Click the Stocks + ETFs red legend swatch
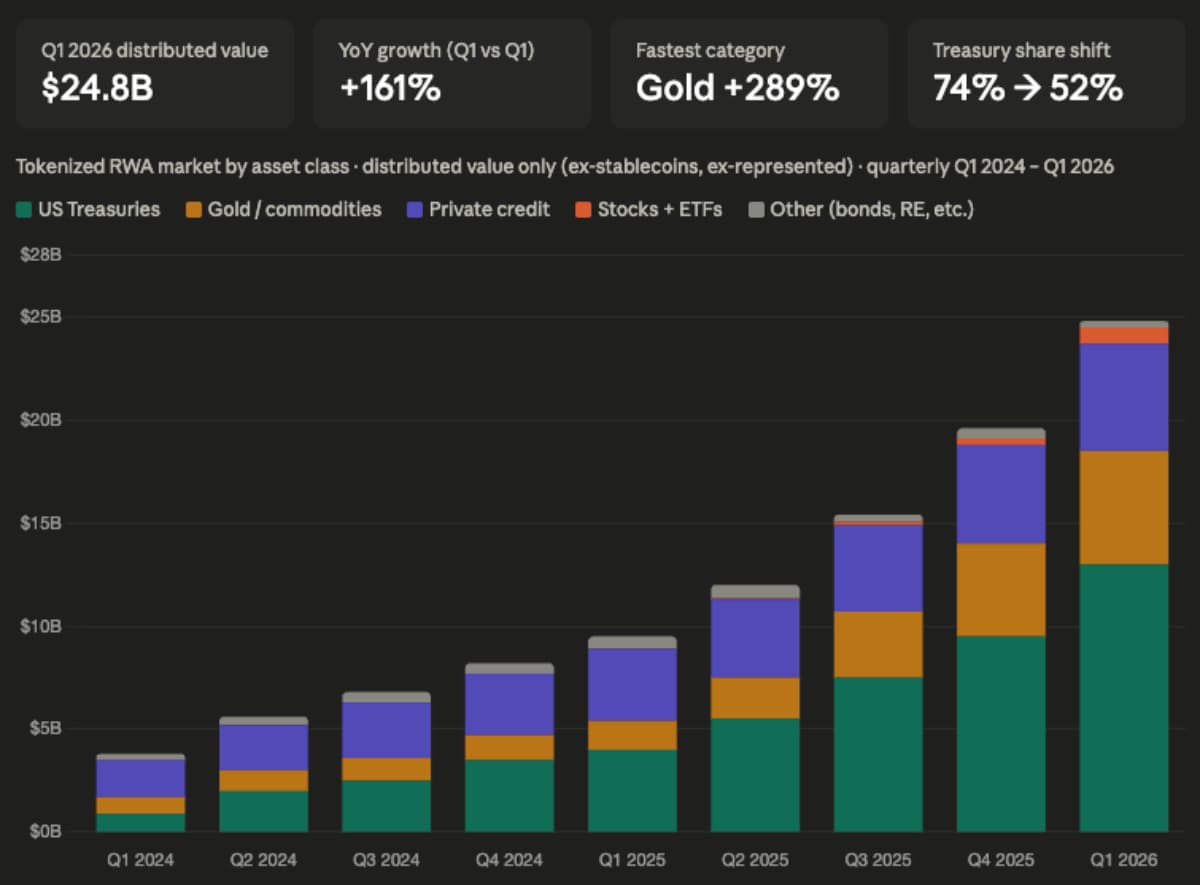Image resolution: width=1200 pixels, height=885 pixels. coord(583,210)
